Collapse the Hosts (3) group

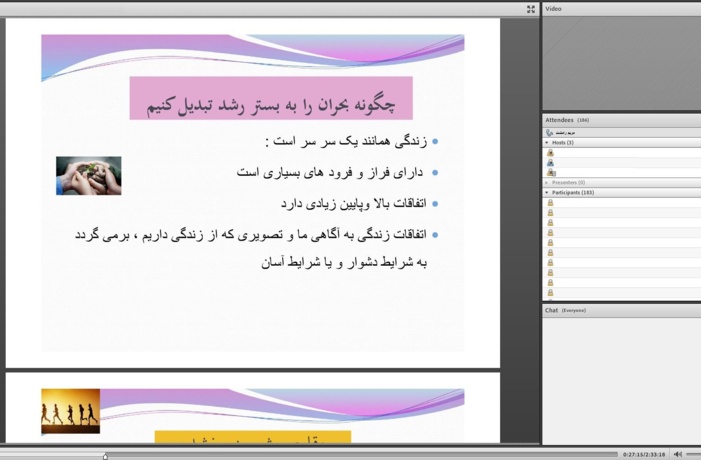pos(546,143)
